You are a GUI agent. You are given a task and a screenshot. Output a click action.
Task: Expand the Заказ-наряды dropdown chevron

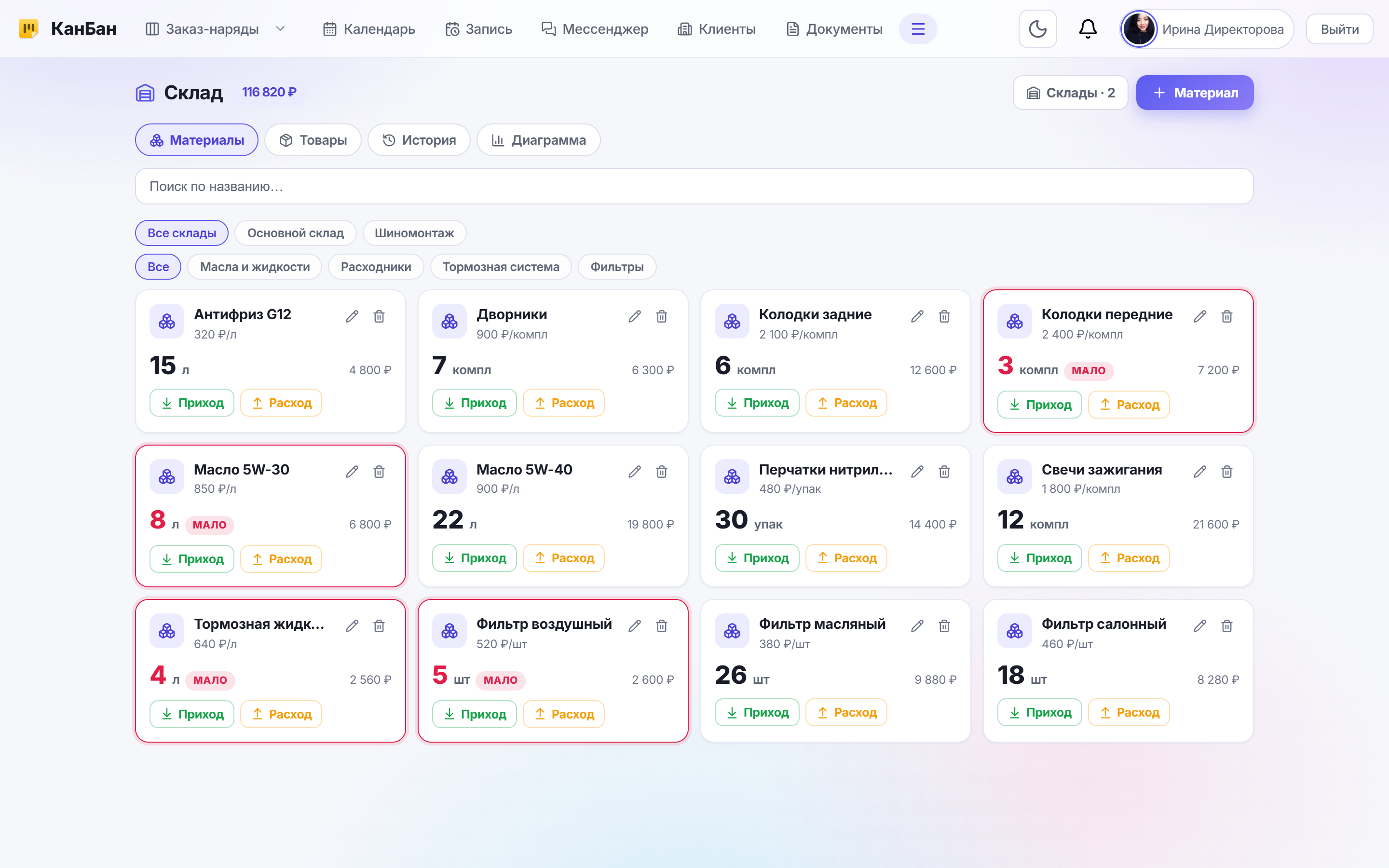[x=280, y=29]
